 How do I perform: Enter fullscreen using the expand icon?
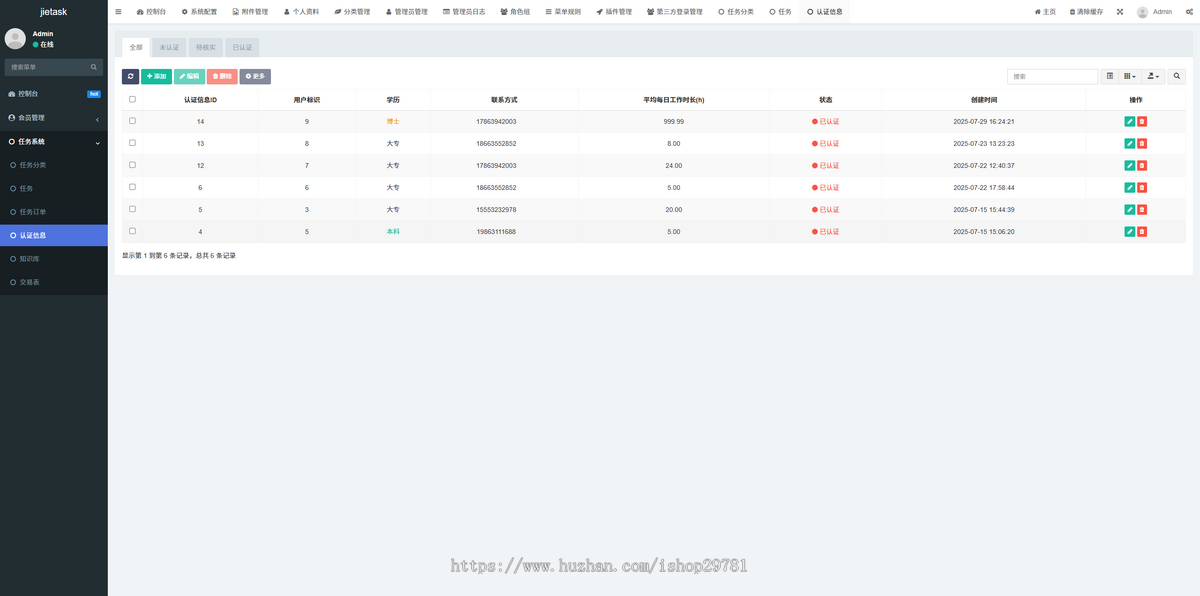pos(1119,12)
